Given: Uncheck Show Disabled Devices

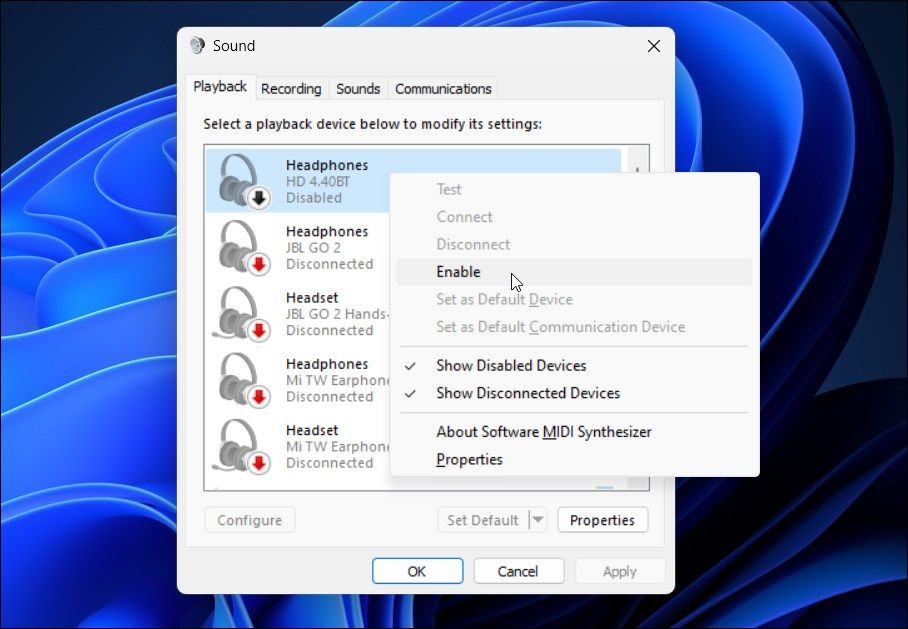Looking at the screenshot, I should tap(511, 365).
